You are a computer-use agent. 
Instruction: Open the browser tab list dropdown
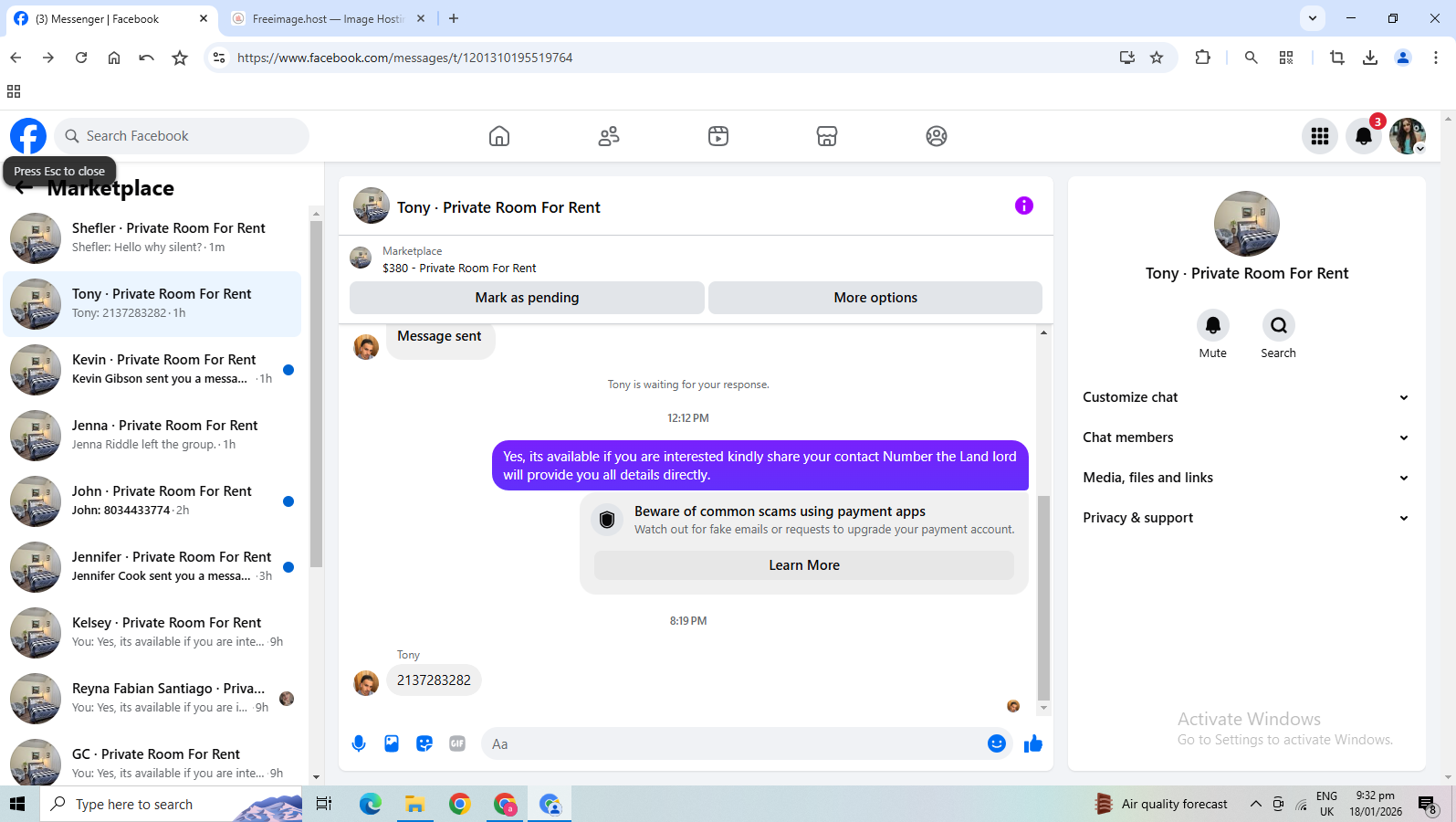tap(1313, 18)
